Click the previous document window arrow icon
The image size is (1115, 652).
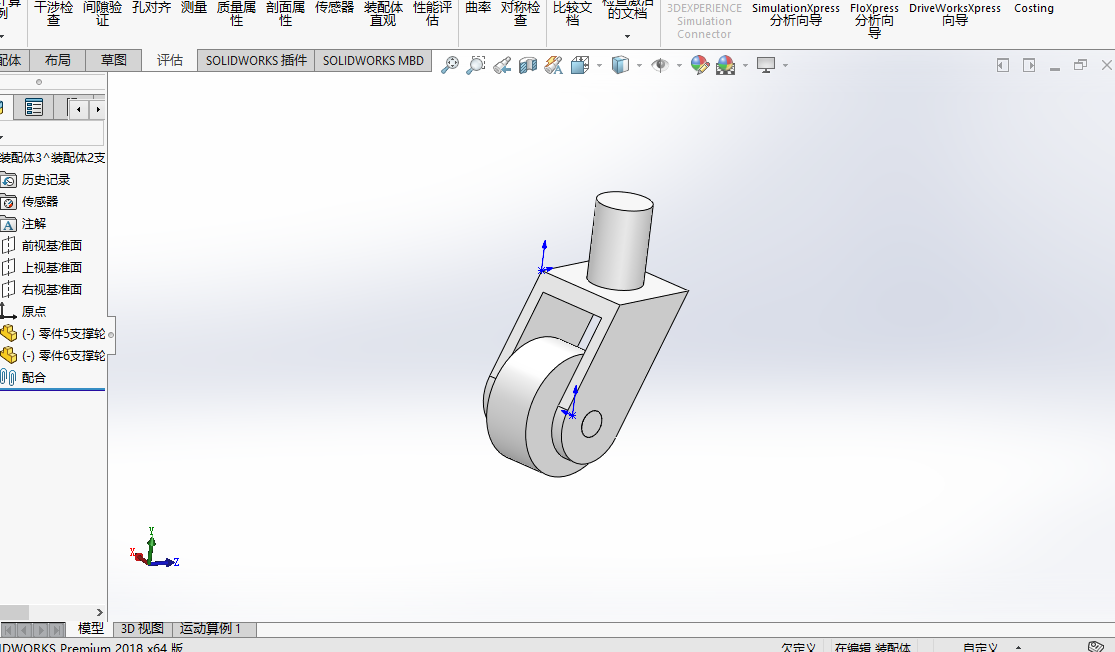point(1003,65)
